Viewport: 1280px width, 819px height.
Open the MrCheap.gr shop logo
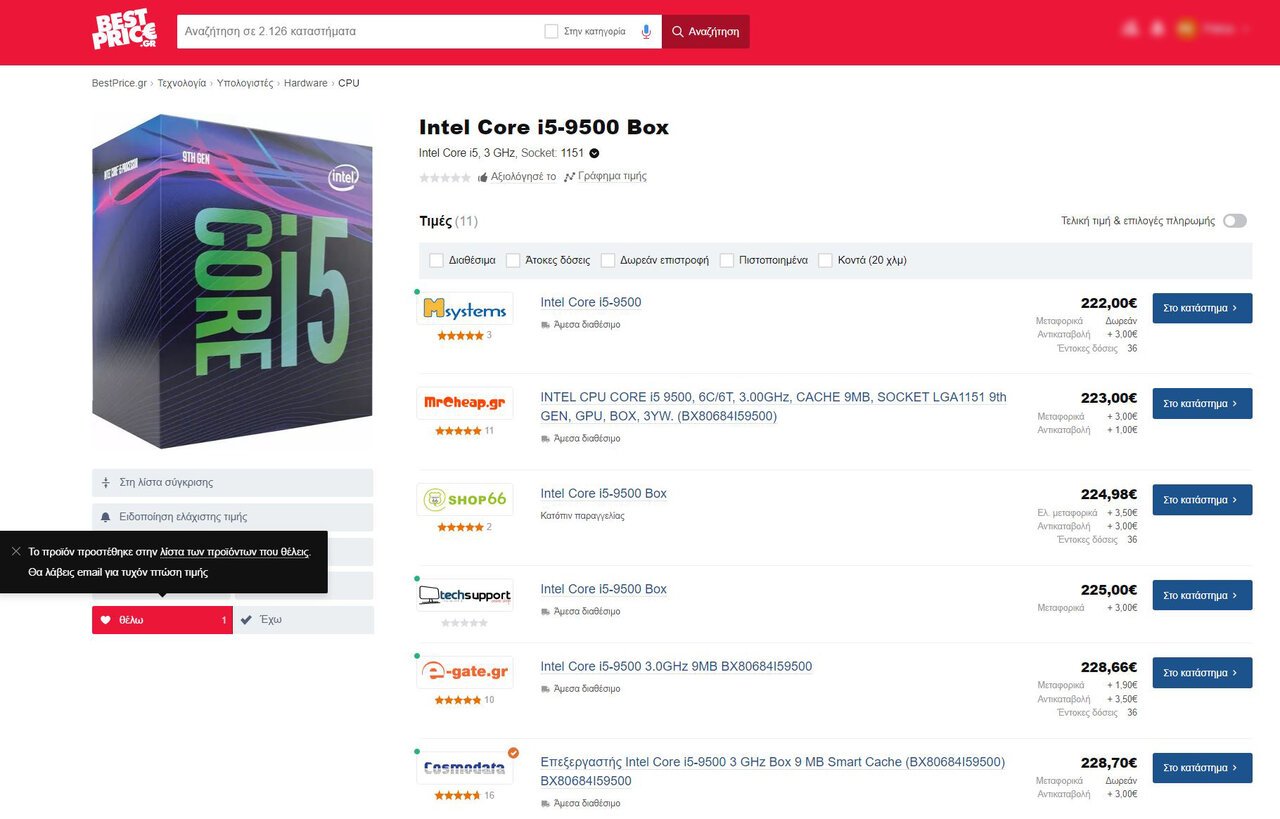(465, 404)
